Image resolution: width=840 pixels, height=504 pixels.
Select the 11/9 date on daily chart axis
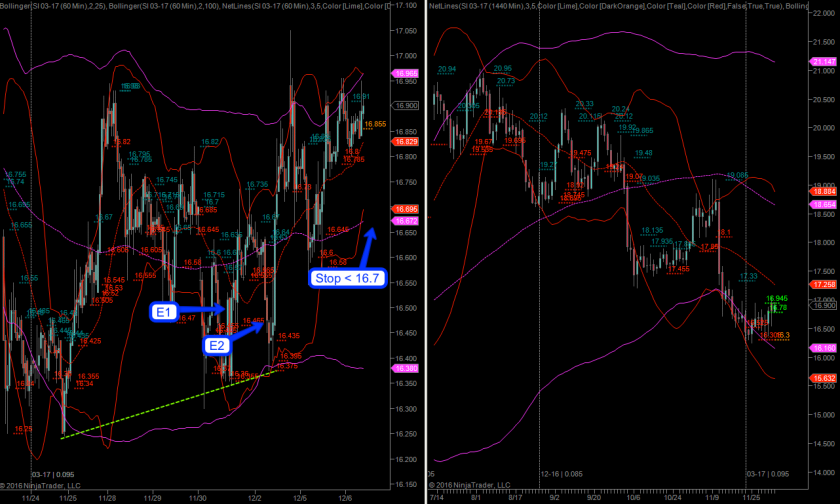[x=712, y=498]
